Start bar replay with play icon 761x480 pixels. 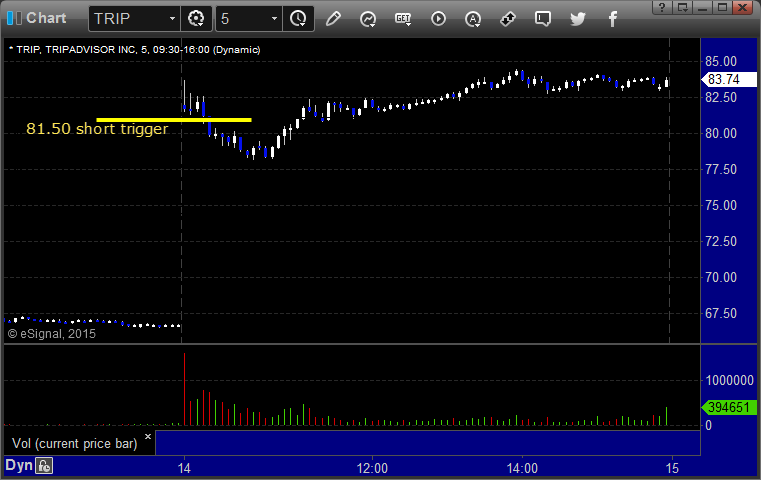(438, 19)
